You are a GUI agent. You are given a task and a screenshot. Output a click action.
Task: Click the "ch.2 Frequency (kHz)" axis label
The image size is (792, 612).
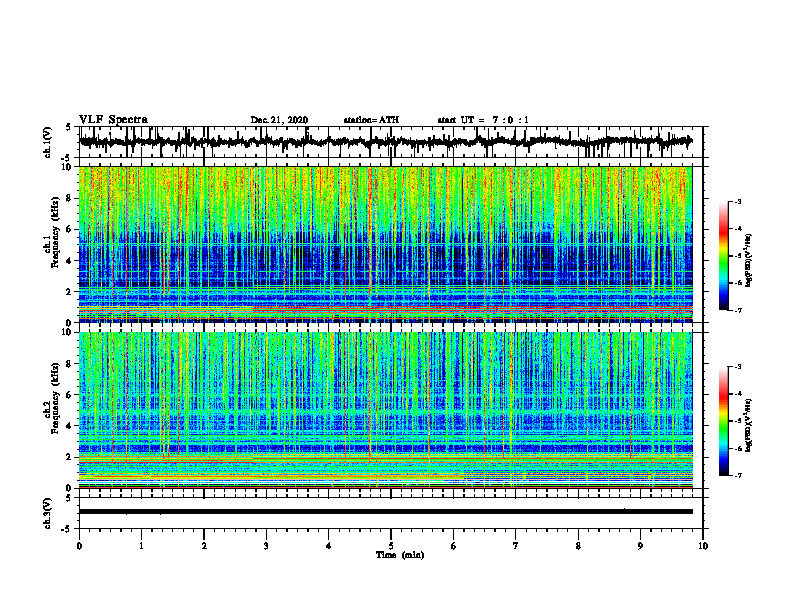point(51,397)
